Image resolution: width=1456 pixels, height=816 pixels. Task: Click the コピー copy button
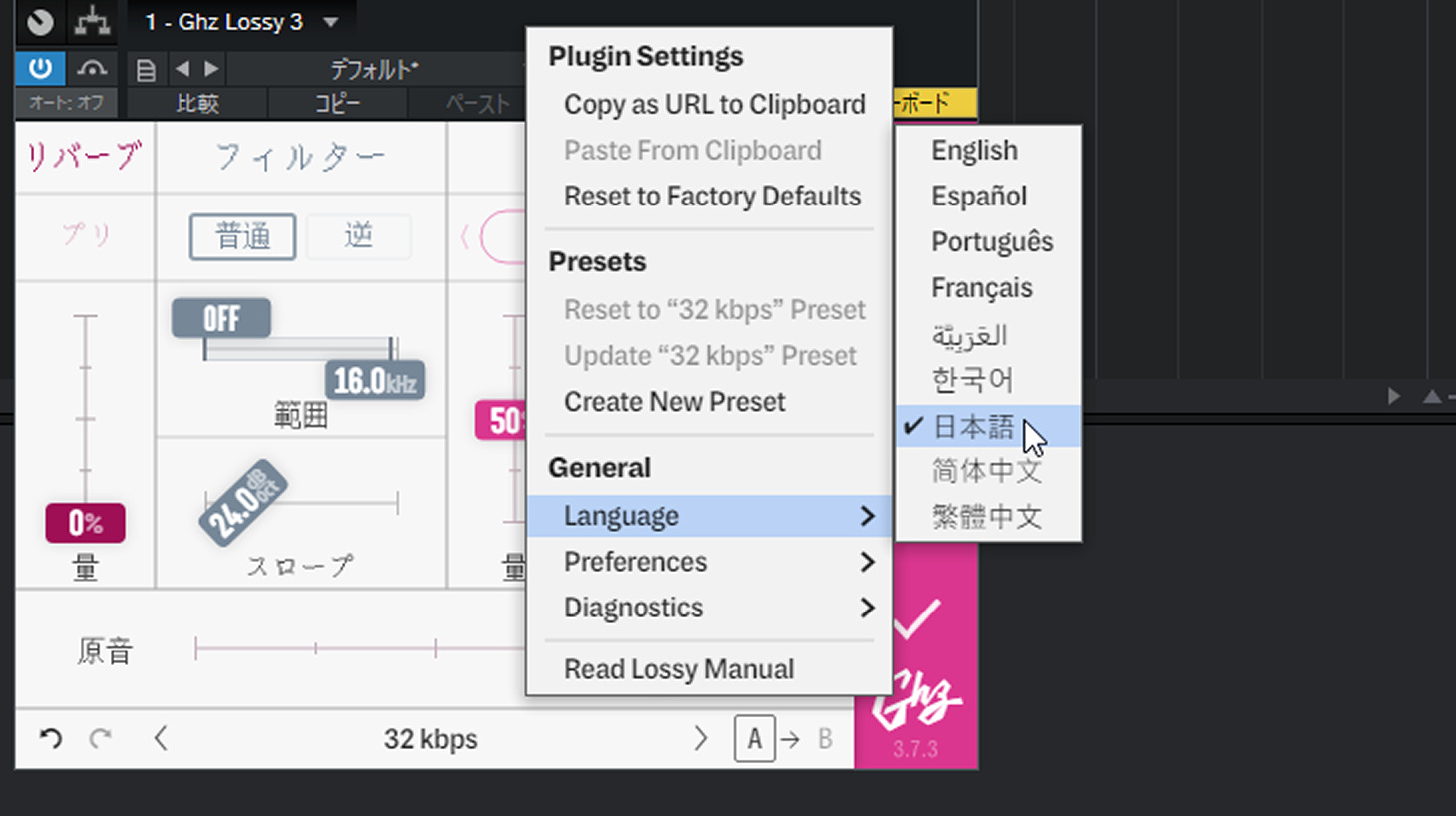point(337,103)
